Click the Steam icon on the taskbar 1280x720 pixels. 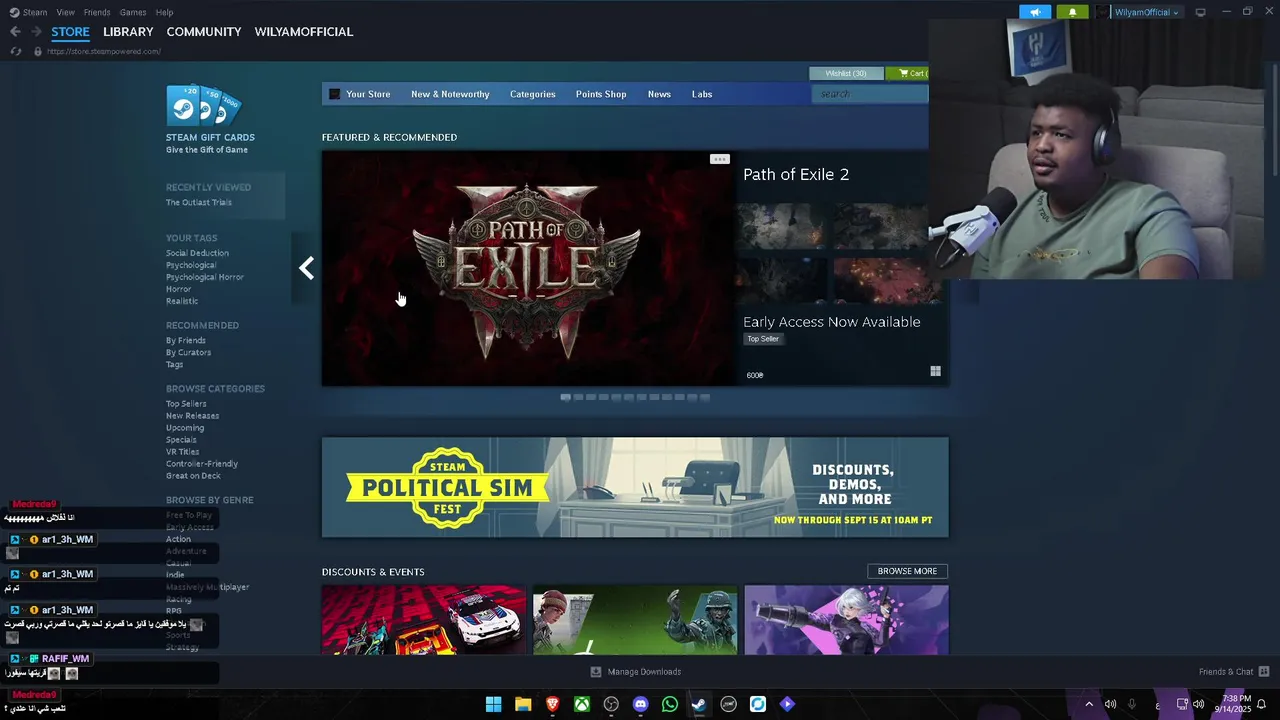699,704
